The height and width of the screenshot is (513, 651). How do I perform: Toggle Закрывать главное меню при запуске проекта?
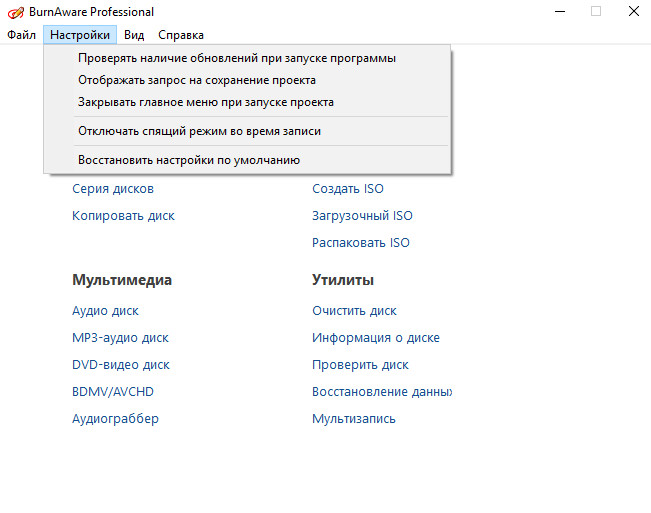click(247, 102)
